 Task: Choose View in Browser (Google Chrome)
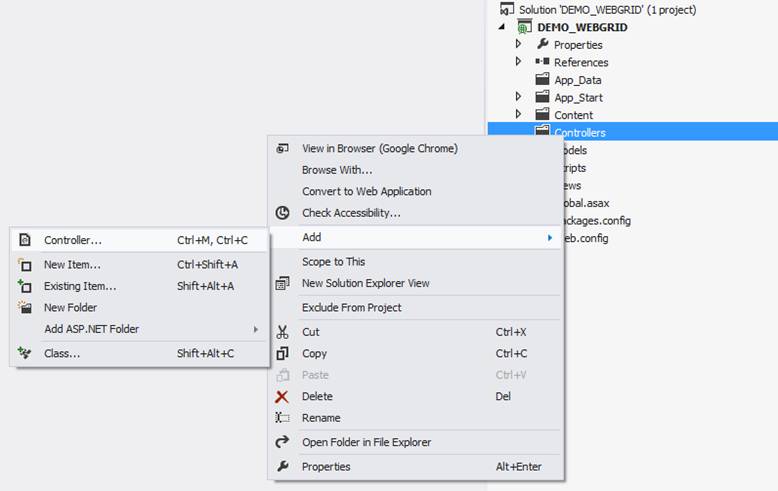point(379,148)
